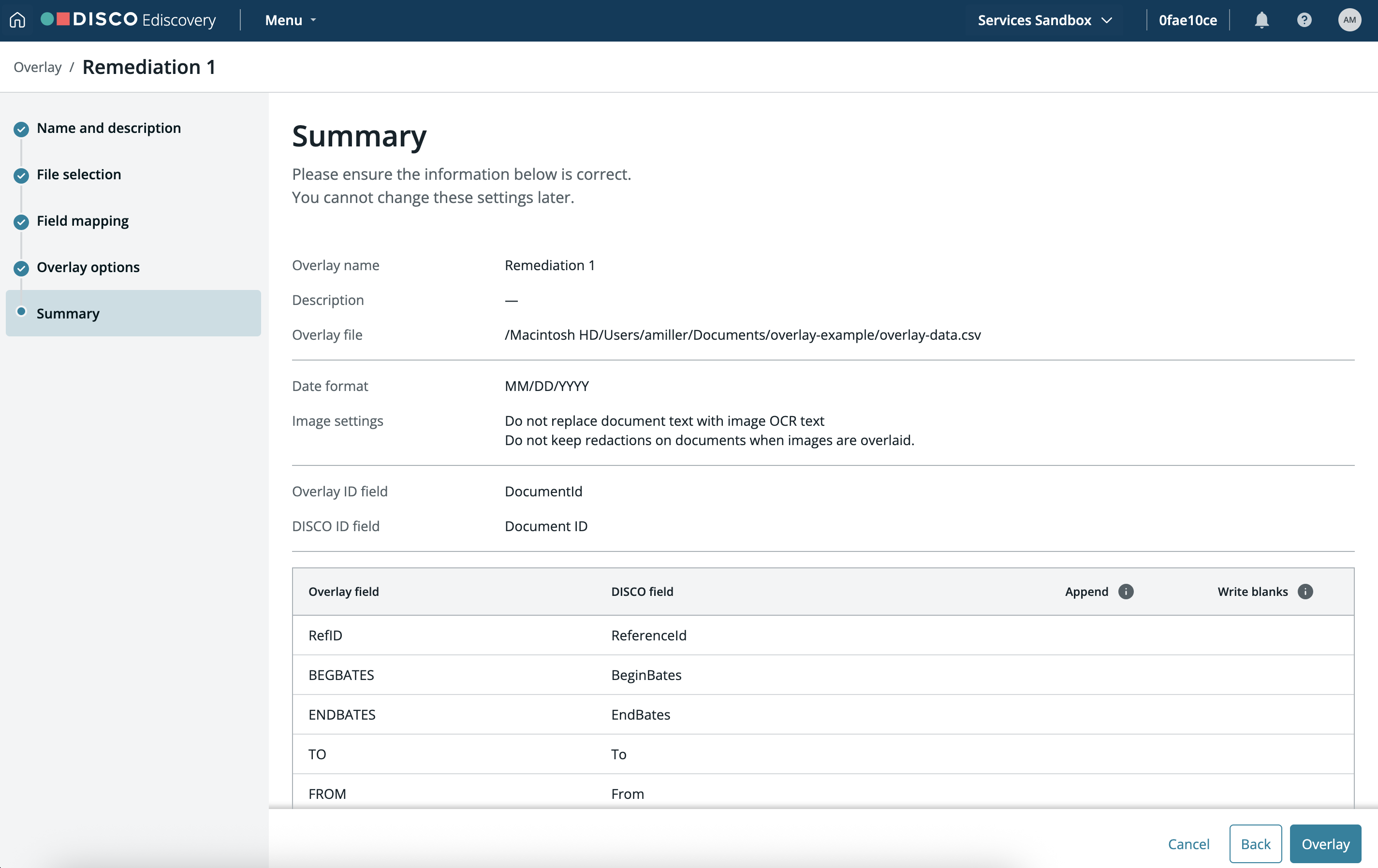Show the Write blanks info icon
This screenshot has height=868, width=1378.
coord(1305,591)
